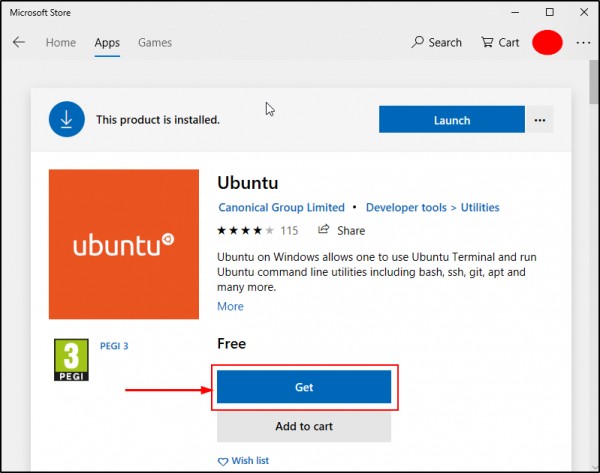
Task: Open the user account avatar
Action: 547,42
